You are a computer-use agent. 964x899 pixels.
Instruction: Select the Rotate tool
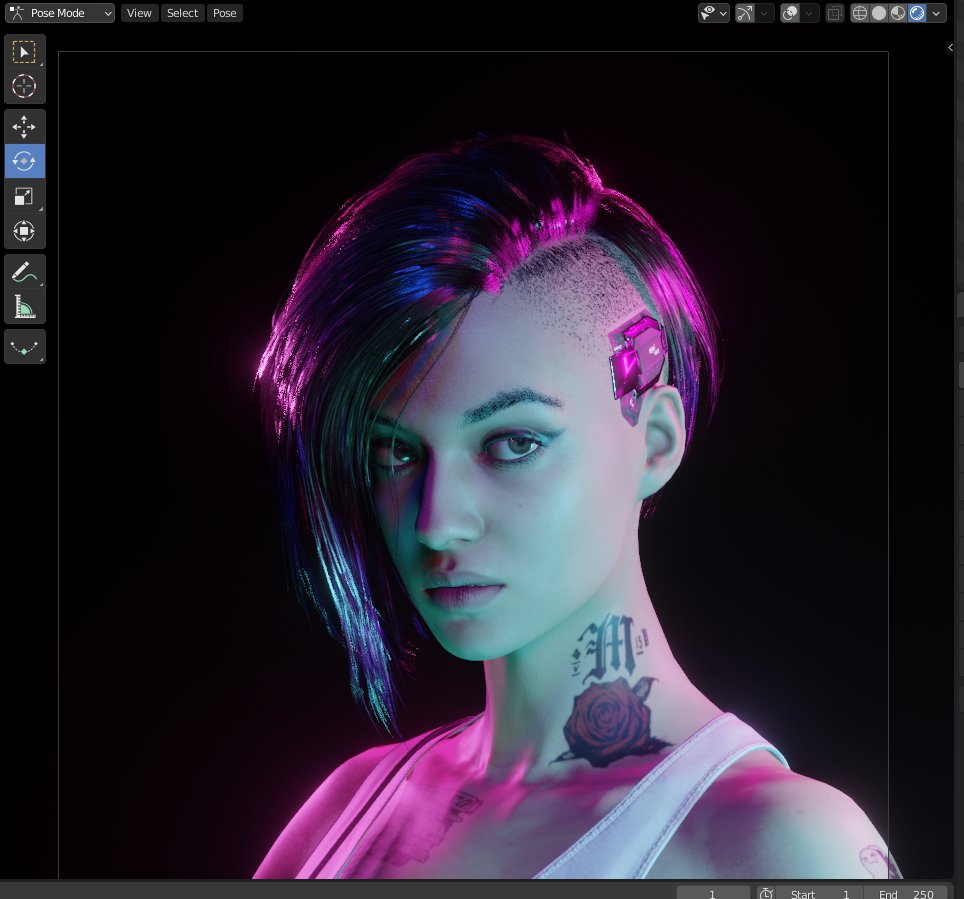(x=25, y=161)
